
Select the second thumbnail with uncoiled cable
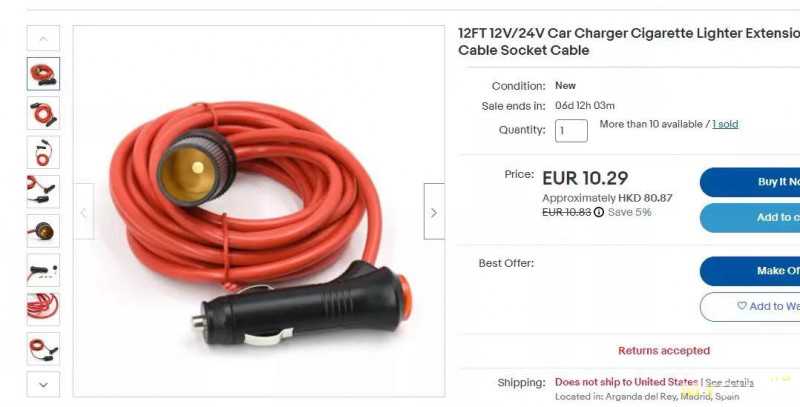[x=43, y=113]
